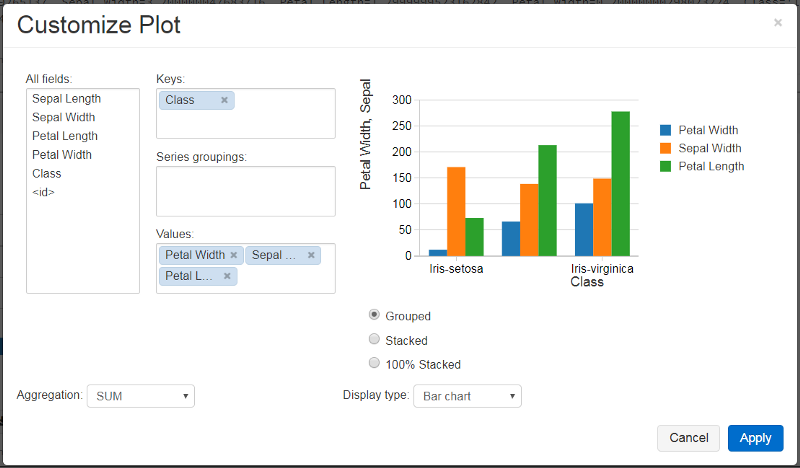Image resolution: width=800 pixels, height=468 pixels.
Task: Click inside the Series groupings box
Action: (246, 191)
